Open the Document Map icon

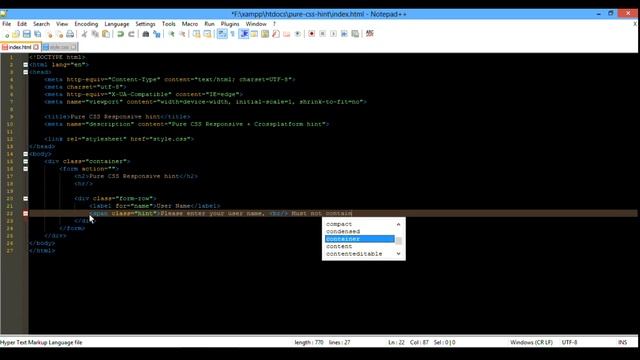pos(265,34)
